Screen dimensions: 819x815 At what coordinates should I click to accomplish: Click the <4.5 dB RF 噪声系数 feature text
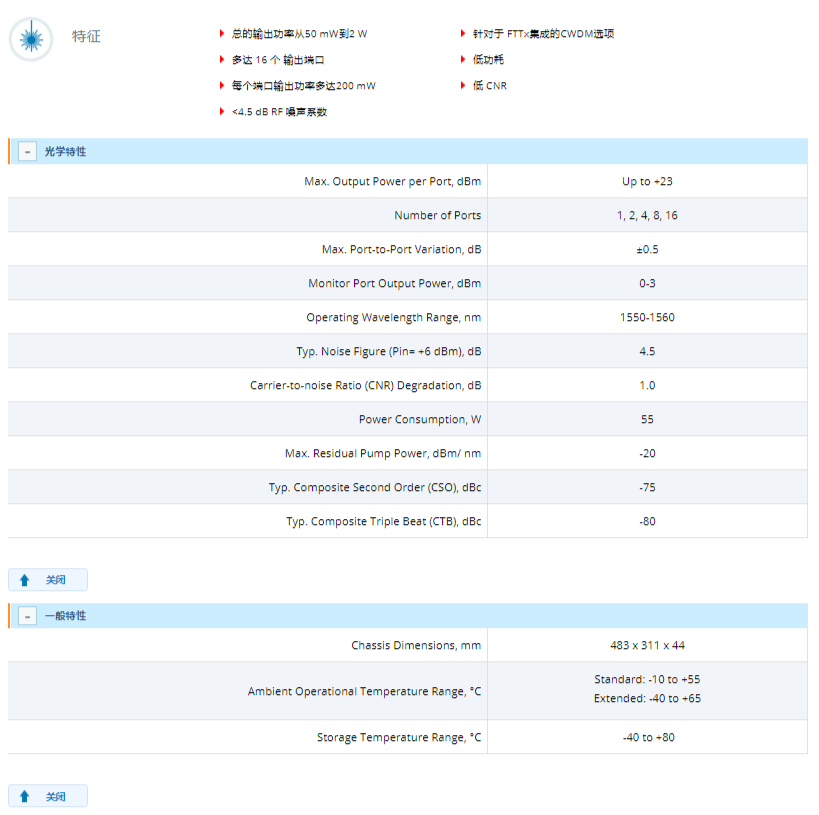(x=279, y=112)
